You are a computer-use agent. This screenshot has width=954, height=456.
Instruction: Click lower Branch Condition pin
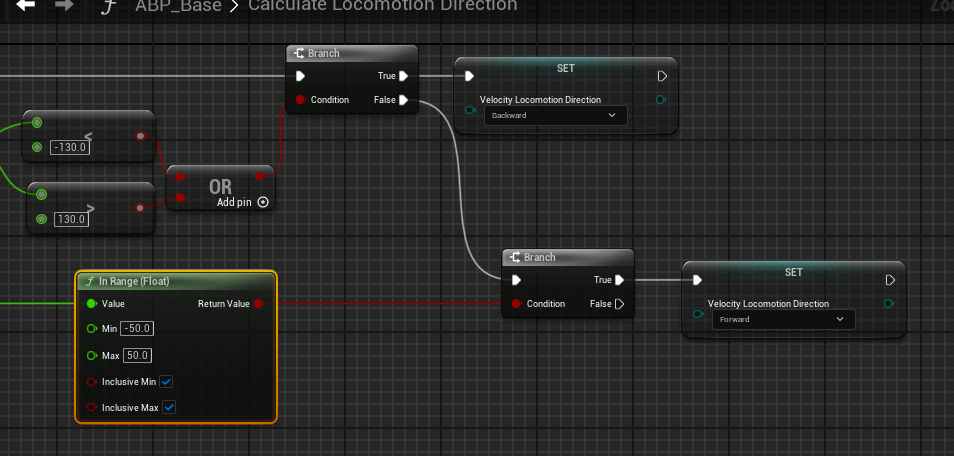coord(516,304)
